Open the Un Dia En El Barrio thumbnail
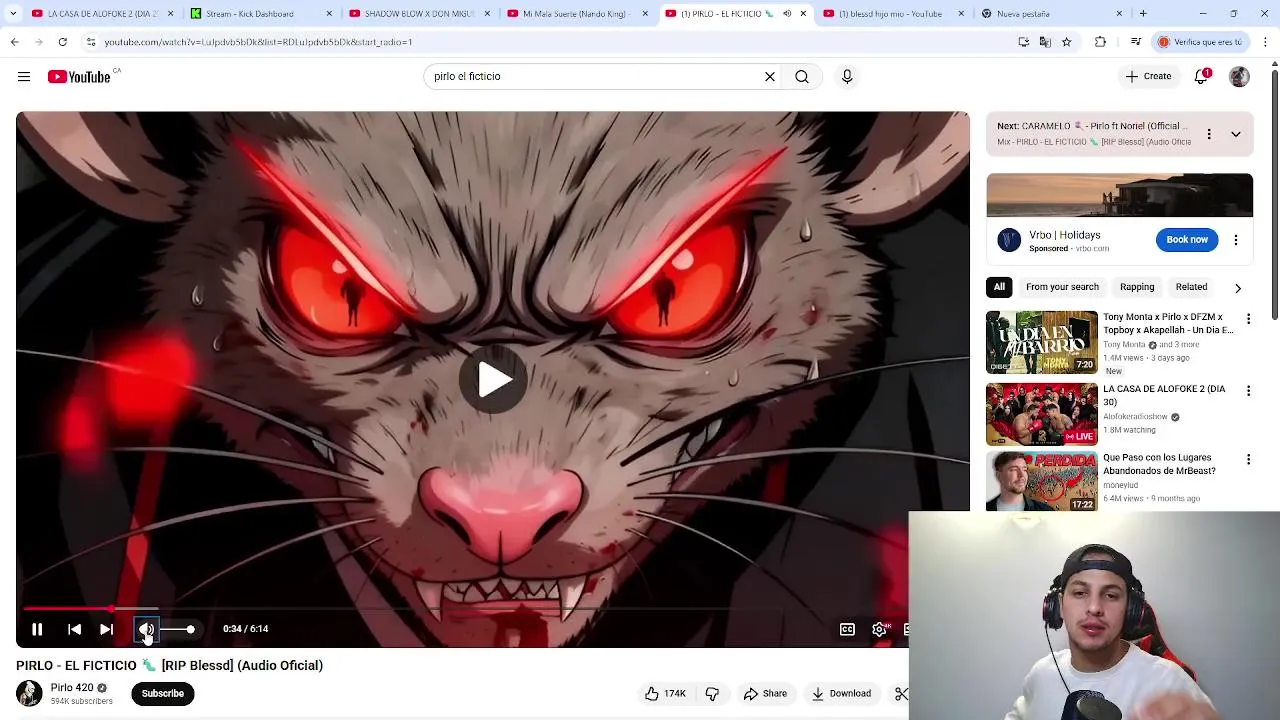The image size is (1280, 720). [1042, 342]
